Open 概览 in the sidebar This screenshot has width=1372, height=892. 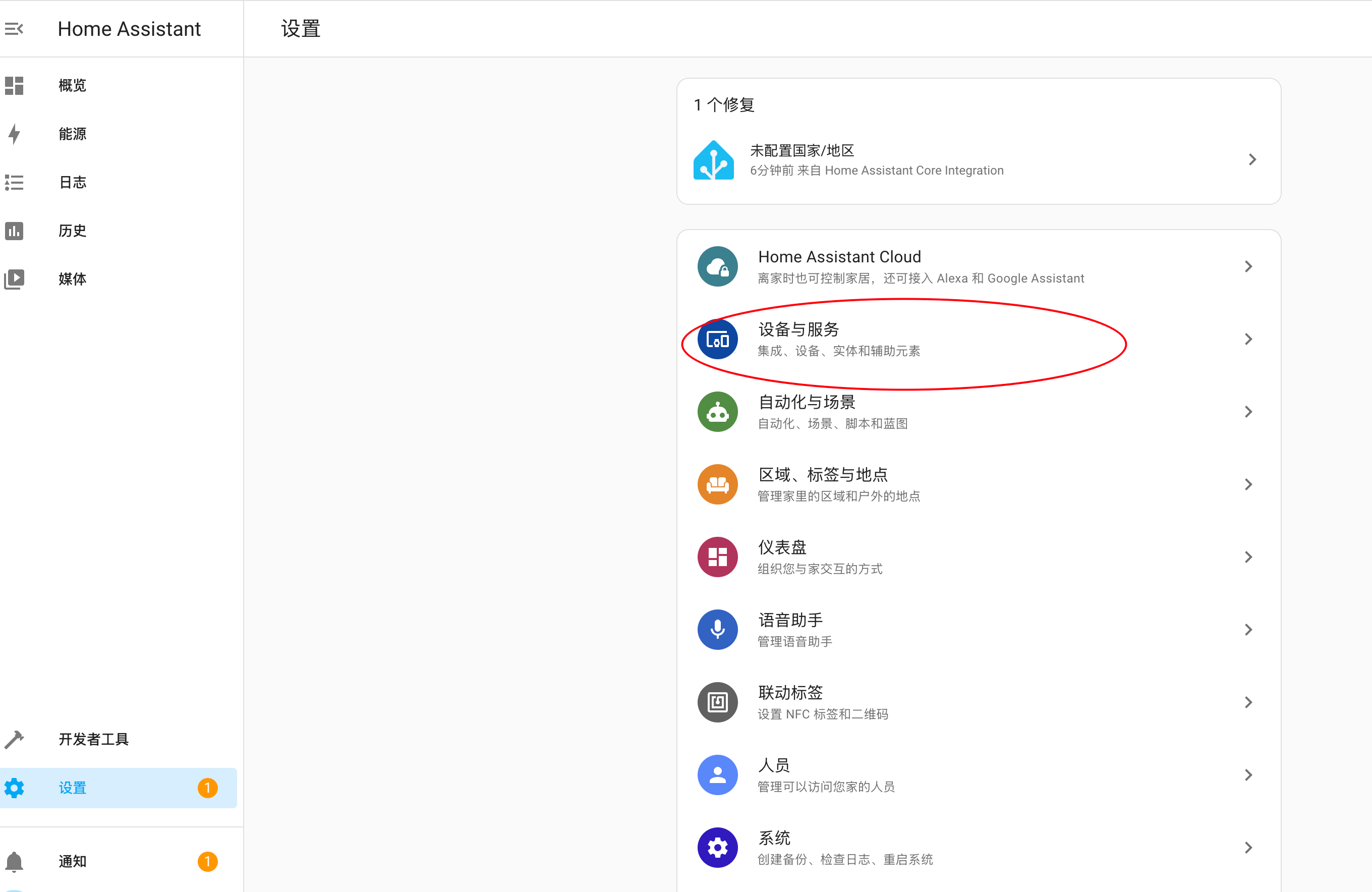72,85
